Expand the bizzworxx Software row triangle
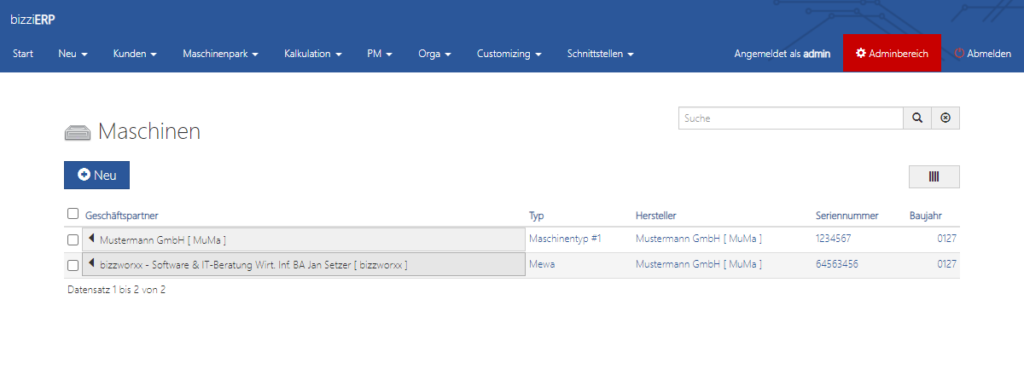 tap(91, 264)
